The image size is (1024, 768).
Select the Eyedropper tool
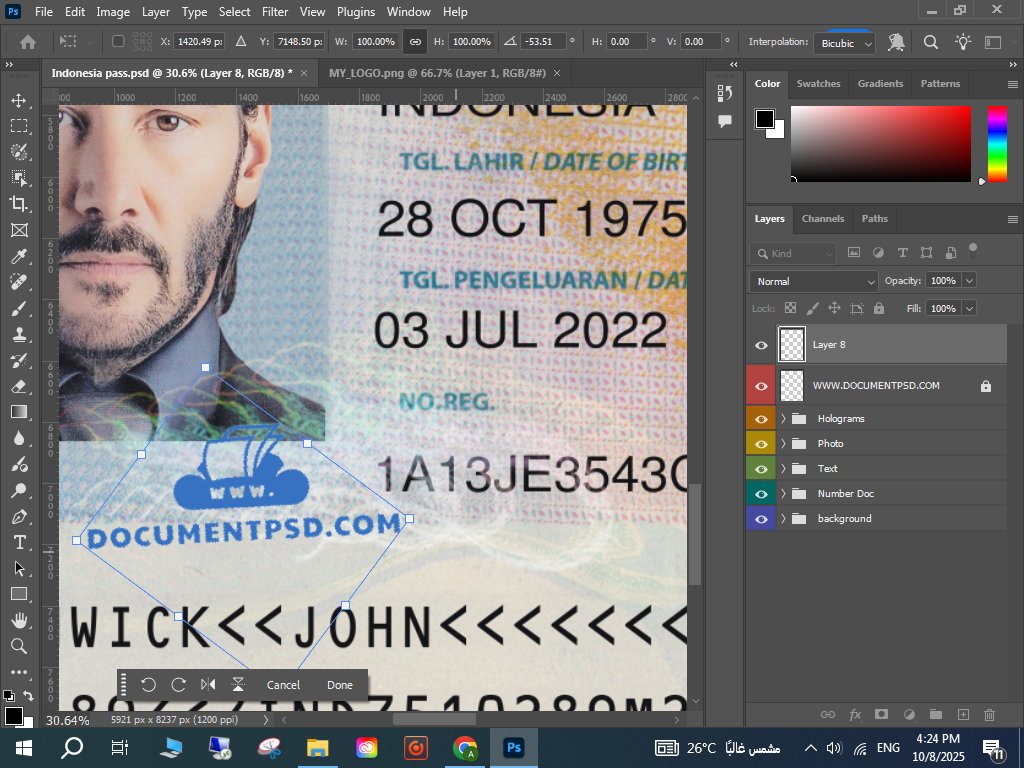(19, 256)
